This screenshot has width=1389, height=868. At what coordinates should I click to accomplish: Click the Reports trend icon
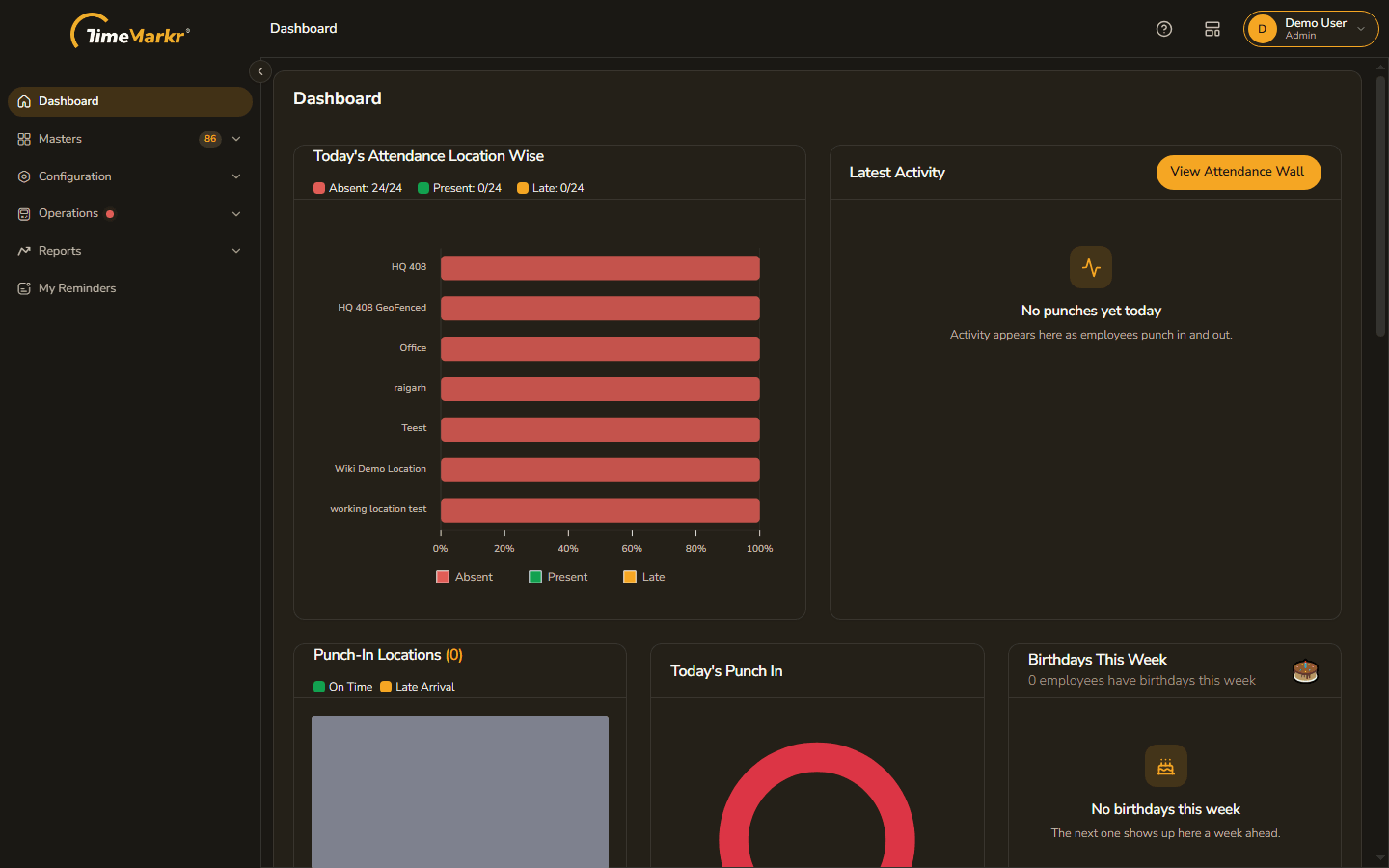24,251
